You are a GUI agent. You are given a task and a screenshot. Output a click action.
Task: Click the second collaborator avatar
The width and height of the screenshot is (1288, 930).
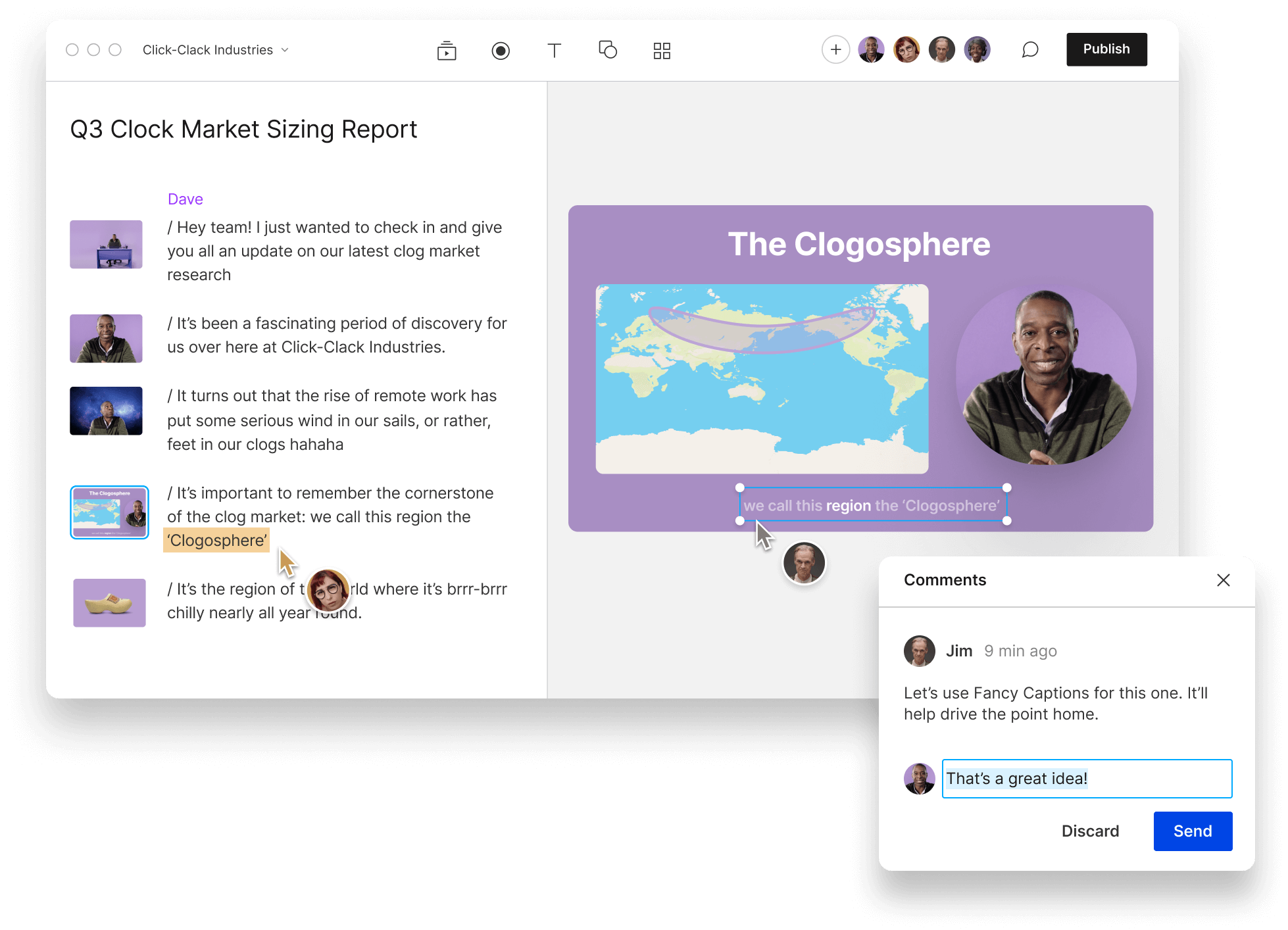click(x=906, y=48)
